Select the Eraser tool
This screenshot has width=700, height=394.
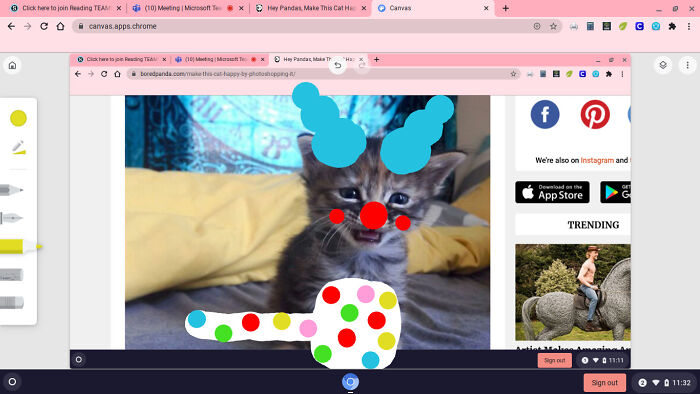[12, 303]
